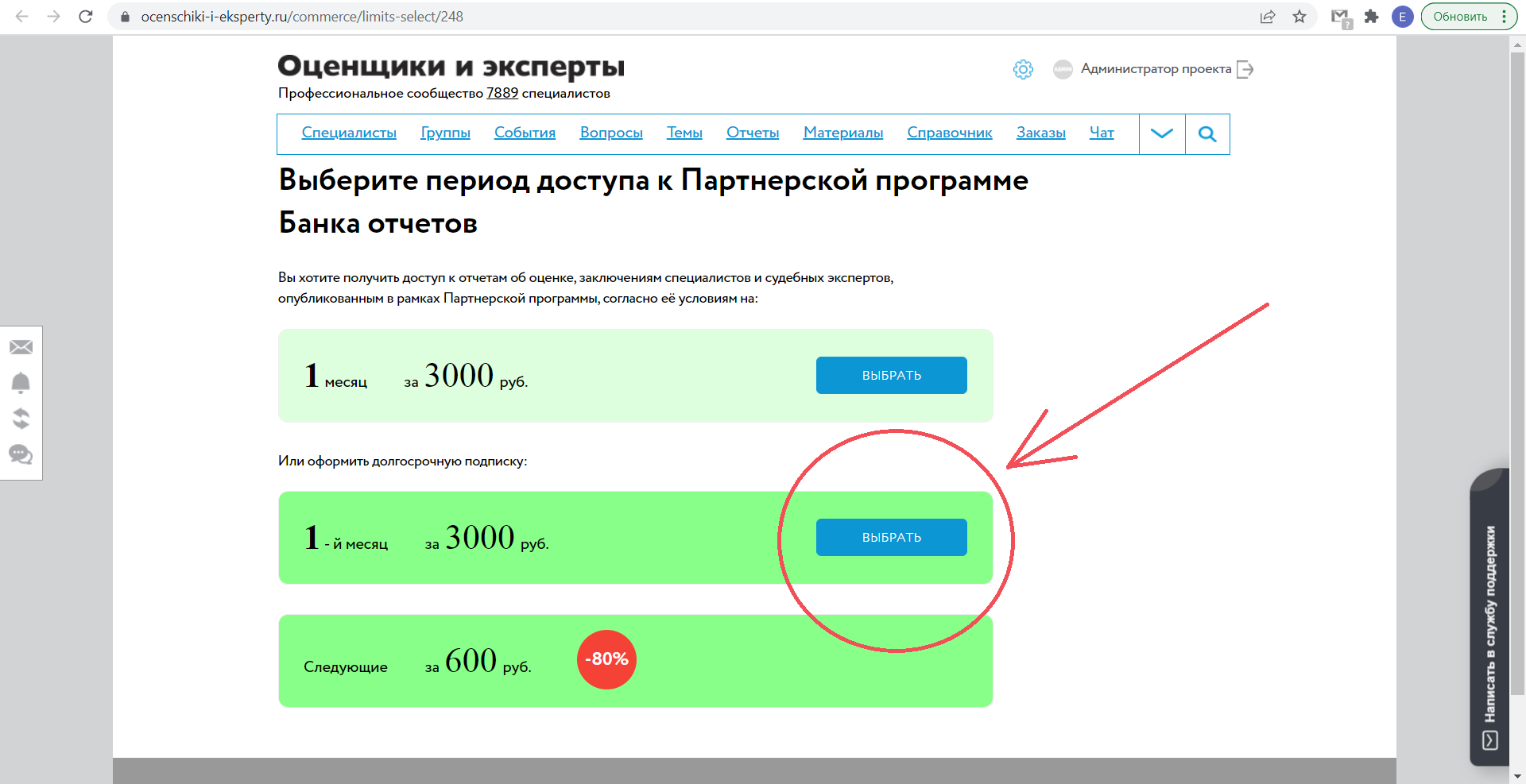Open the Отчеты menu link
The width and height of the screenshot is (1526, 784).
pyautogui.click(x=753, y=133)
